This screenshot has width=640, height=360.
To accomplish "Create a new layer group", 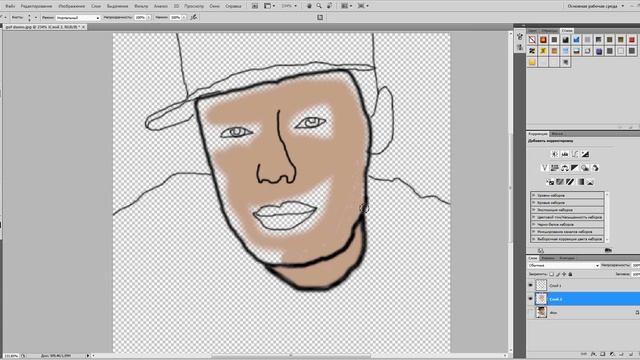I will [621, 355].
